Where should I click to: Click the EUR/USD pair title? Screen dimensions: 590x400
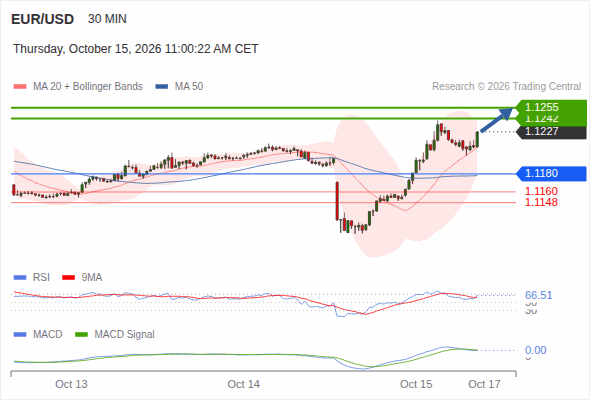pos(43,19)
